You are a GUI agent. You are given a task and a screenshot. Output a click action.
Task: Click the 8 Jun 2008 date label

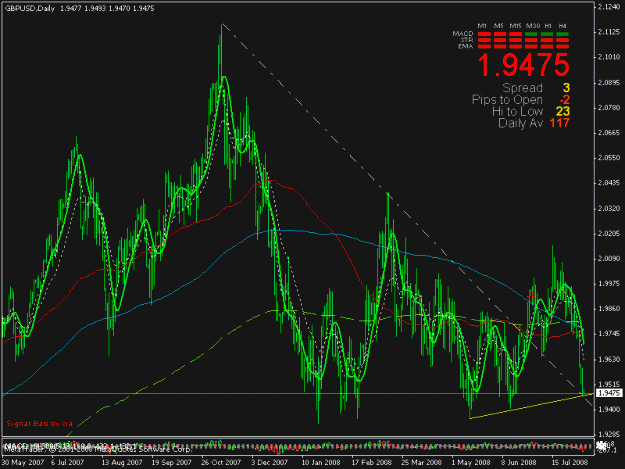pyautogui.click(x=519, y=462)
